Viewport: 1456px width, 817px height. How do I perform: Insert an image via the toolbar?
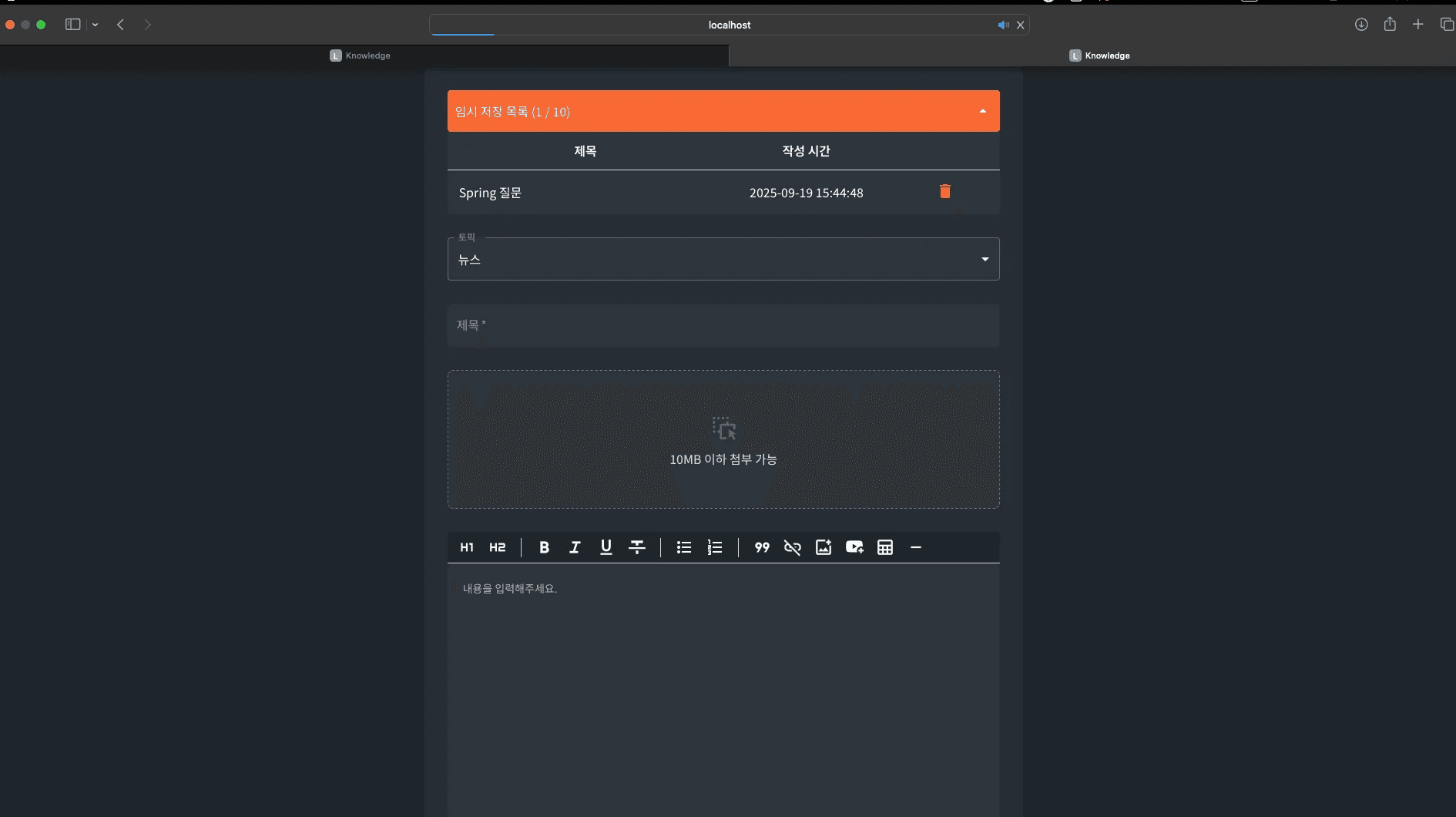824,547
